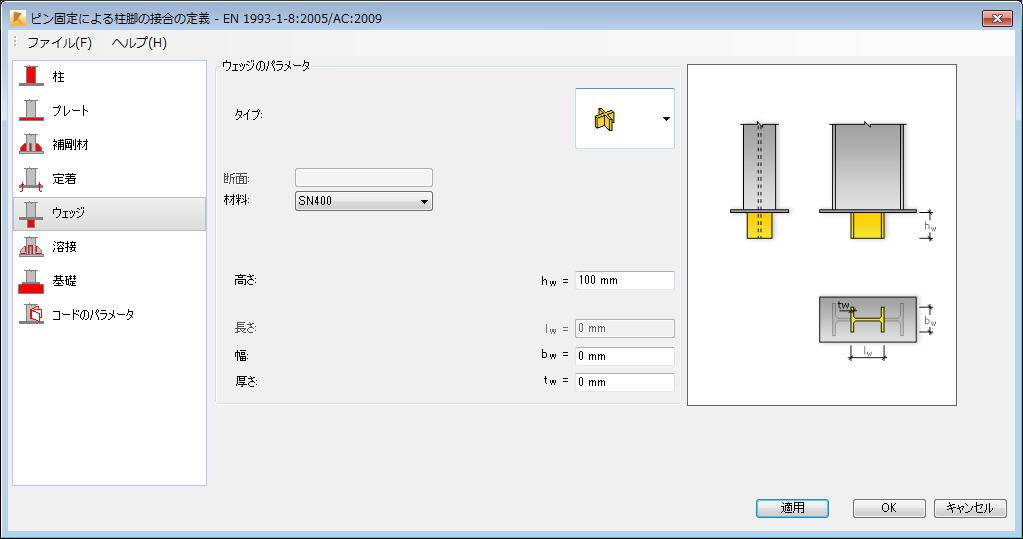The image size is (1023, 539).
Task: Click the 高さ label
Action: coord(245,280)
